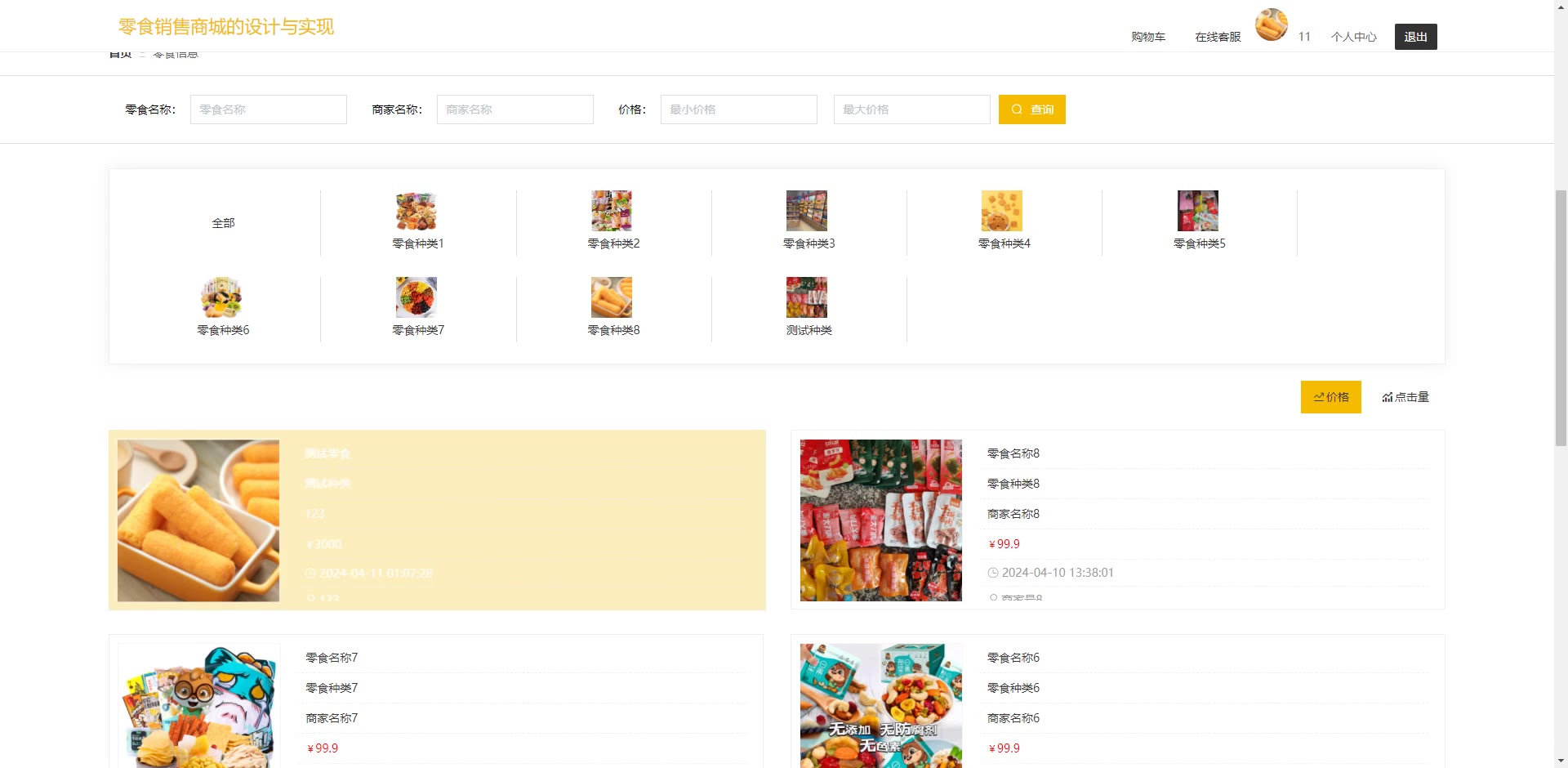Viewport: 1568px width, 768px height.
Task: Click the 商家名称6 text
Action: [1013, 718]
